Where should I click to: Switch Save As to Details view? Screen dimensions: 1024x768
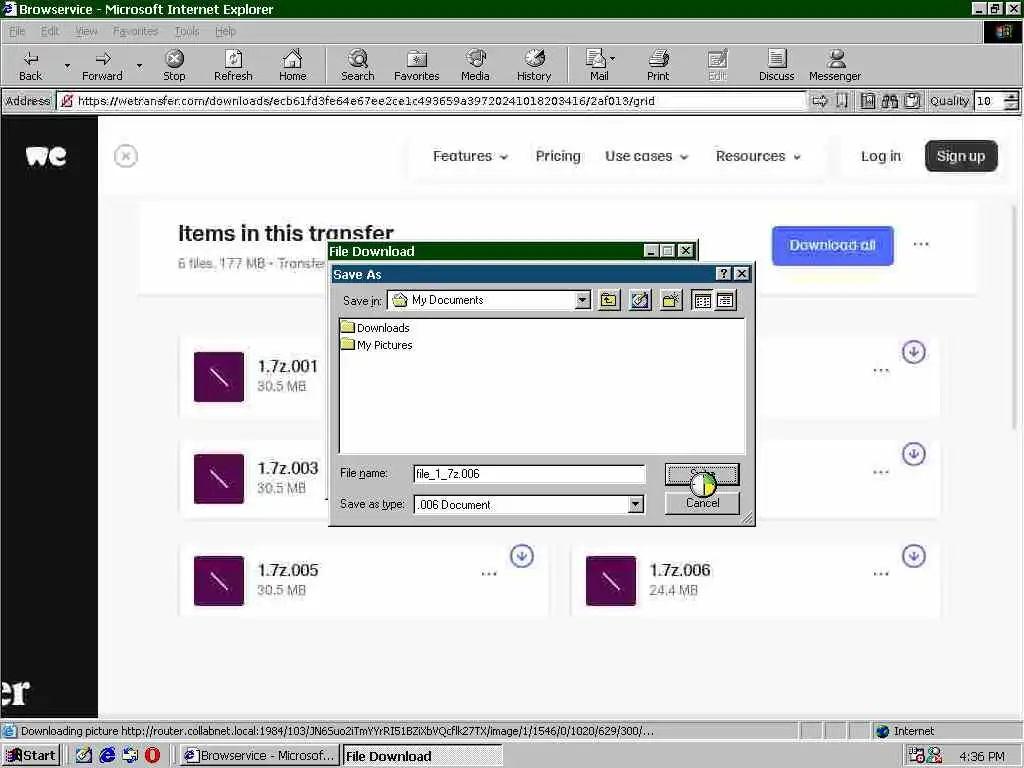pyautogui.click(x=726, y=300)
